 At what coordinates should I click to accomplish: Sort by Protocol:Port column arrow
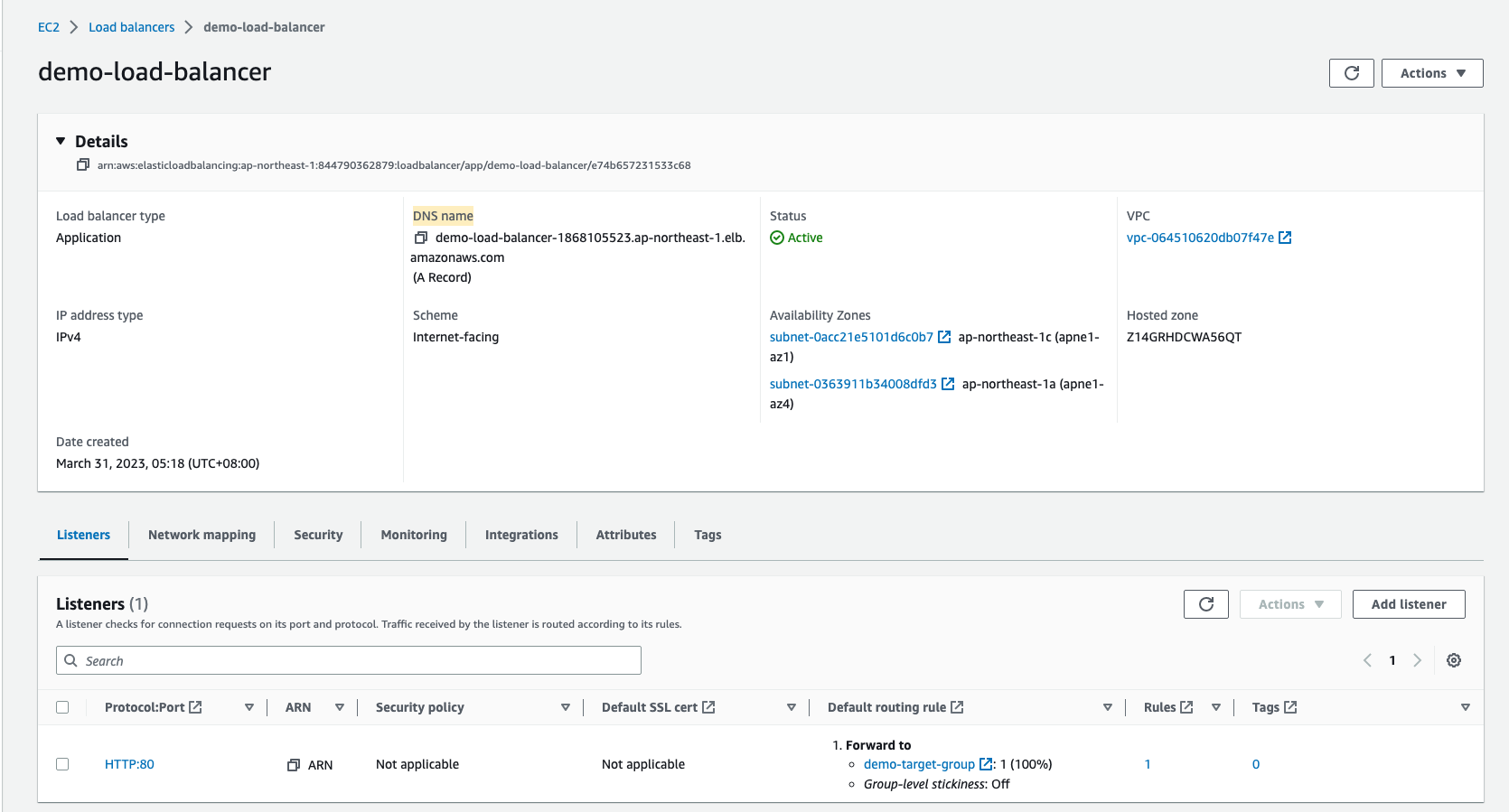tap(249, 707)
